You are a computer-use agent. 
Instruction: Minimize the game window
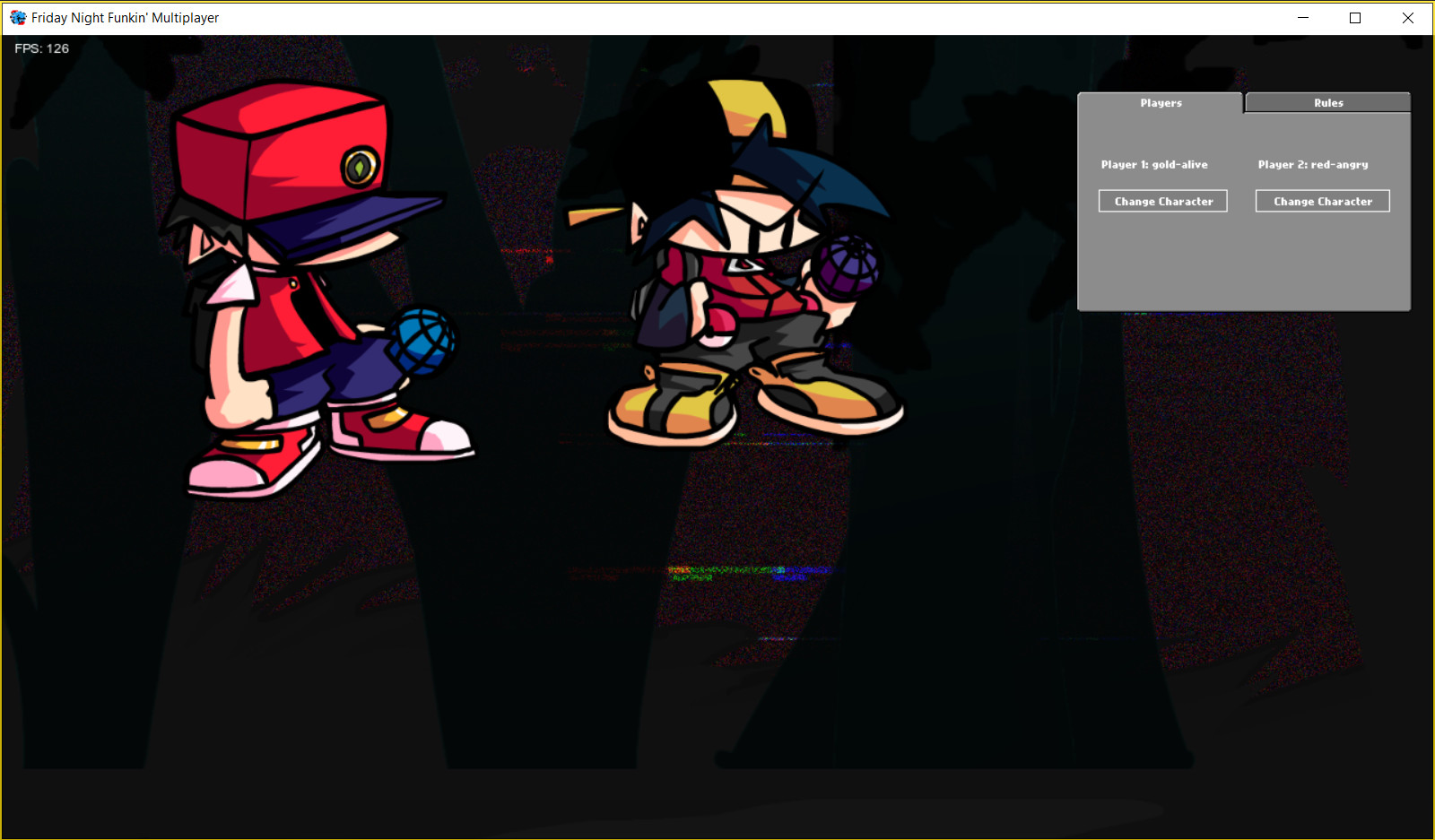point(1303,18)
